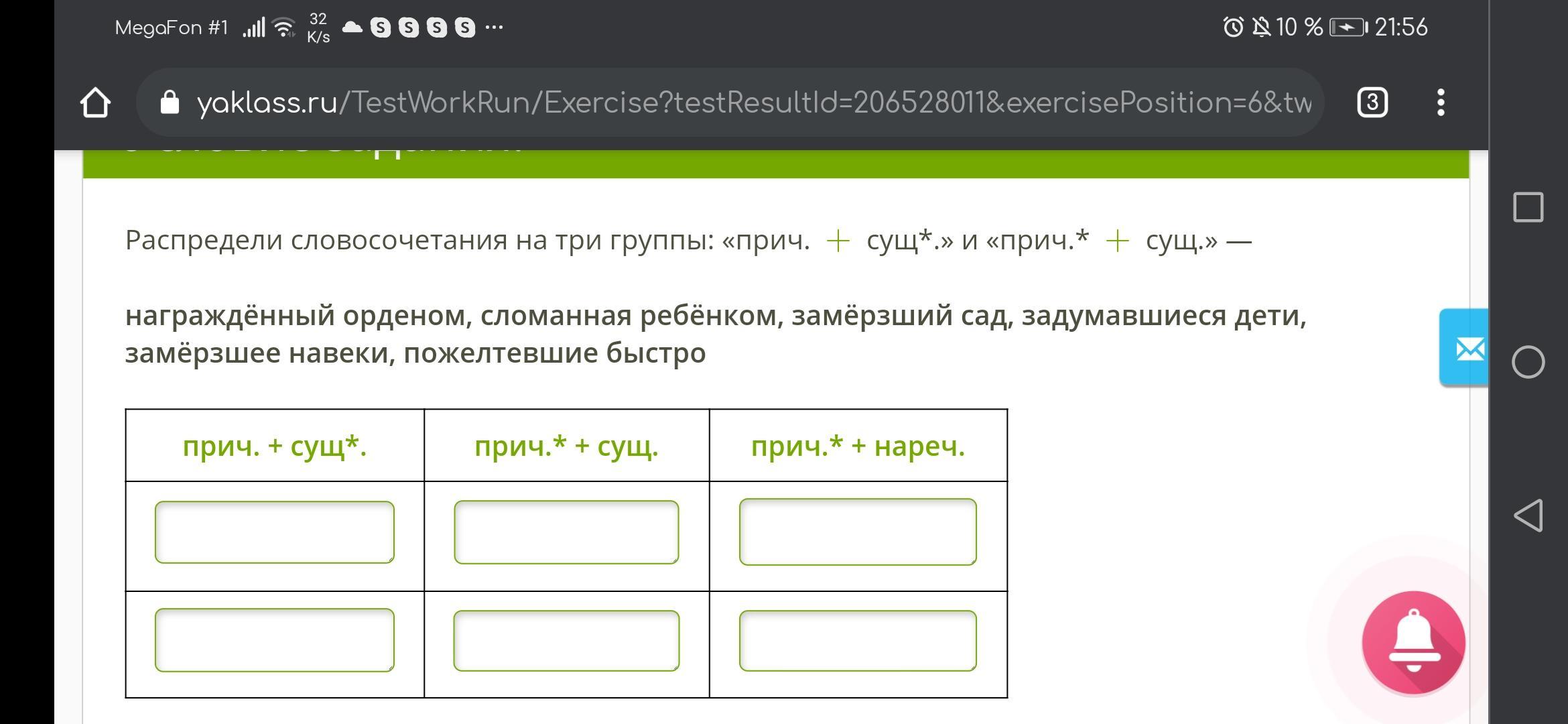Image resolution: width=1568 pixels, height=724 pixels.
Task: Focus second field under прич.* + сущ.
Action: 566,640
